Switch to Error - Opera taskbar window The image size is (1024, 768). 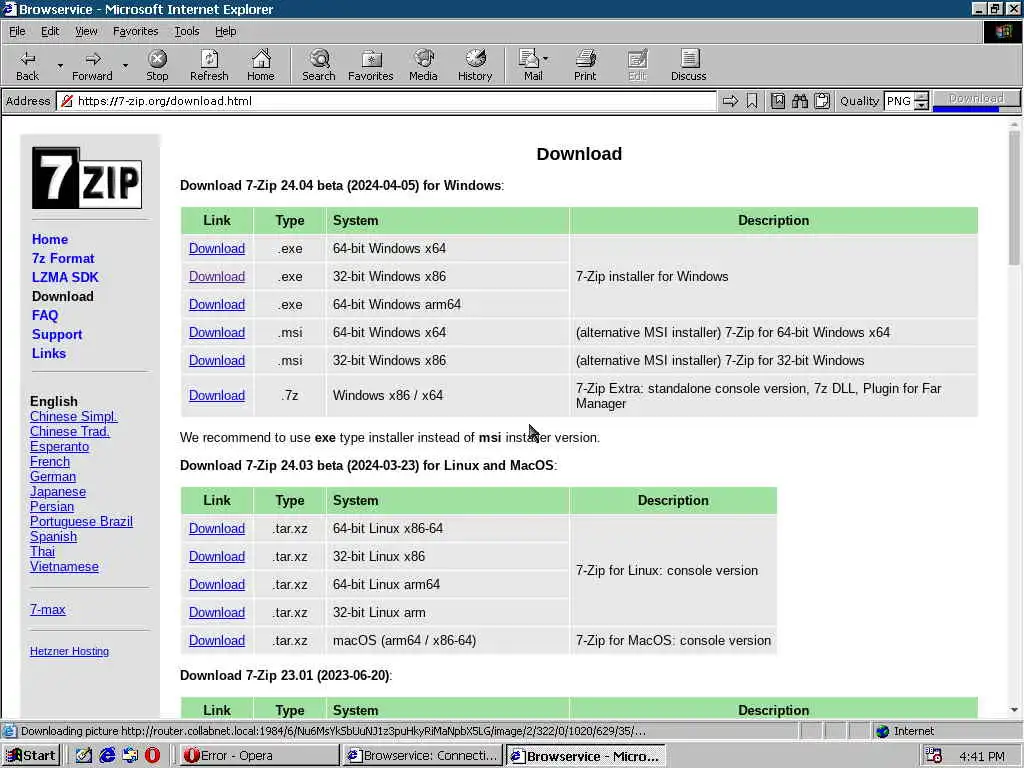click(x=258, y=756)
